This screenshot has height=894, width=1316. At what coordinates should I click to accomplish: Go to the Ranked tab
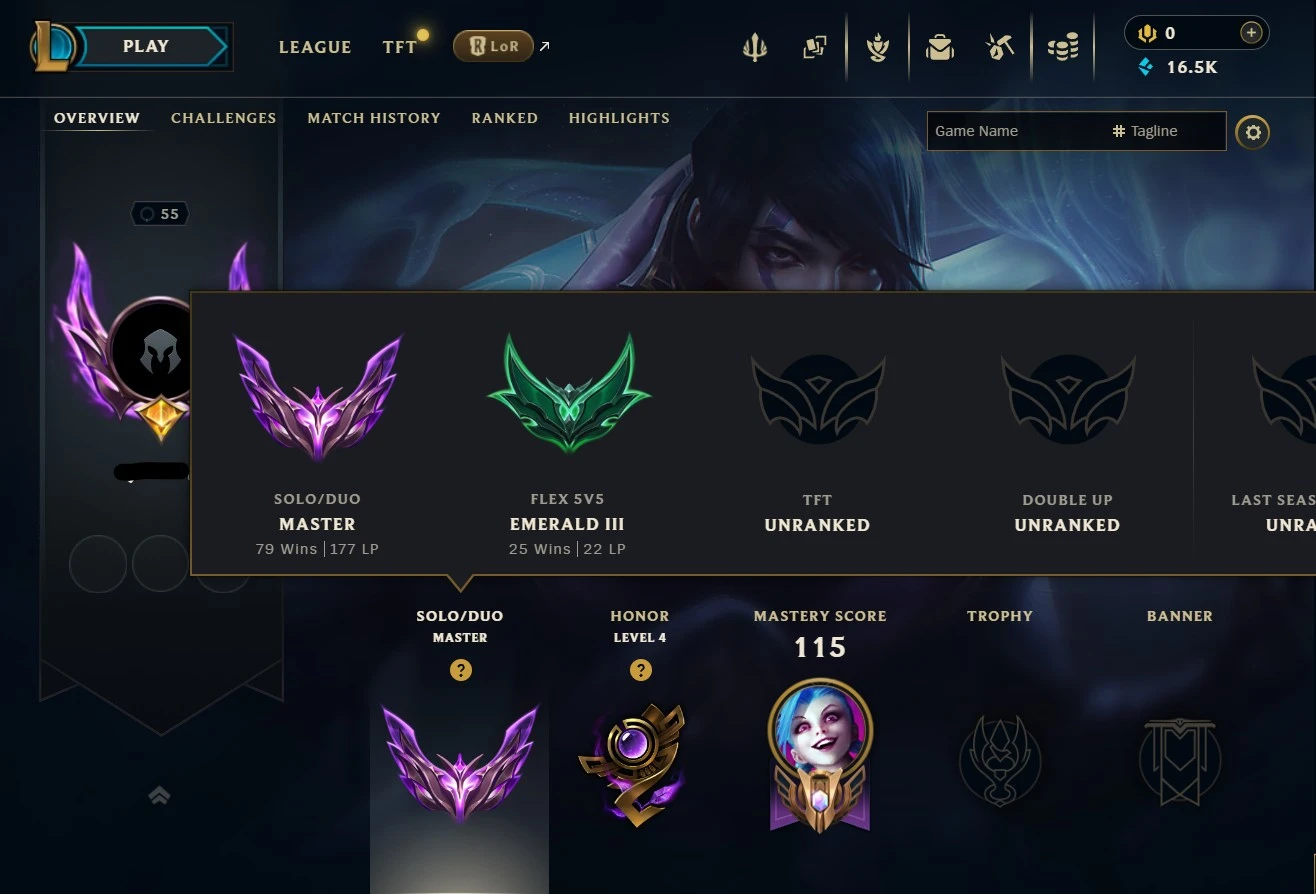click(505, 118)
